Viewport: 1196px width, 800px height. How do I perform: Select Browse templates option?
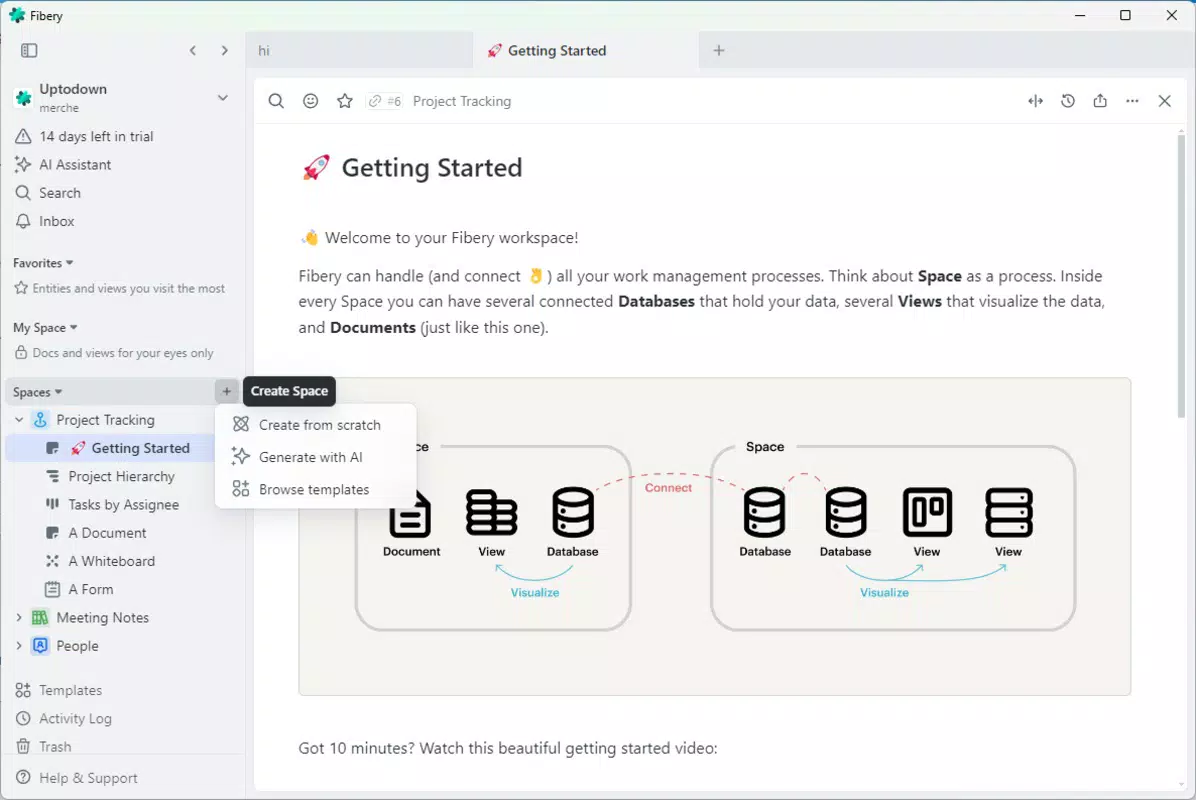tap(316, 489)
